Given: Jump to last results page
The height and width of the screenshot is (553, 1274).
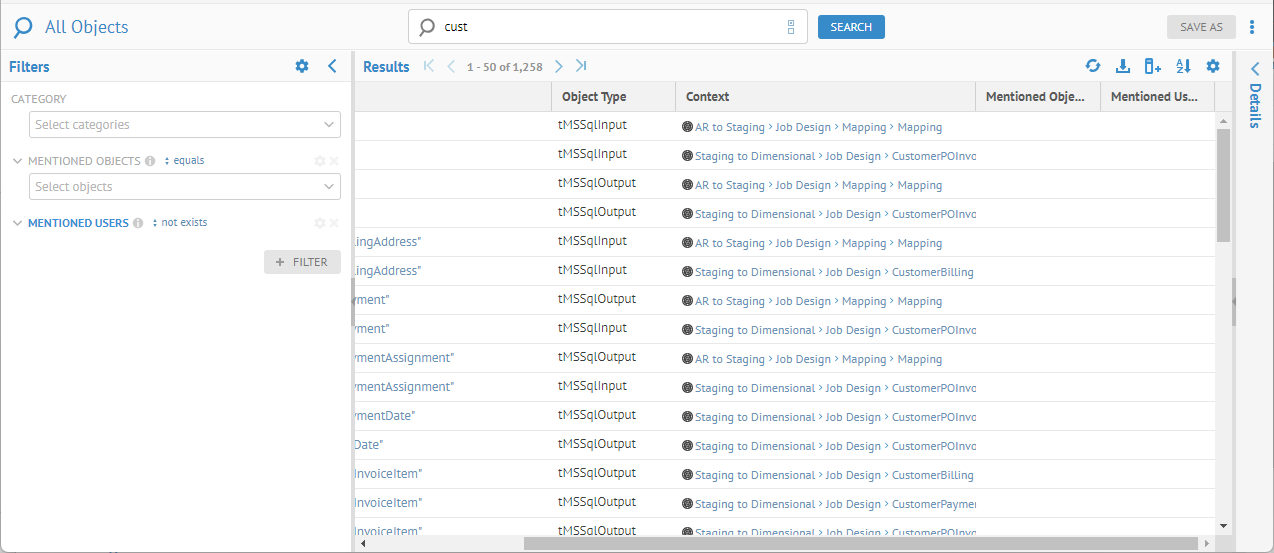Looking at the screenshot, I should point(581,66).
